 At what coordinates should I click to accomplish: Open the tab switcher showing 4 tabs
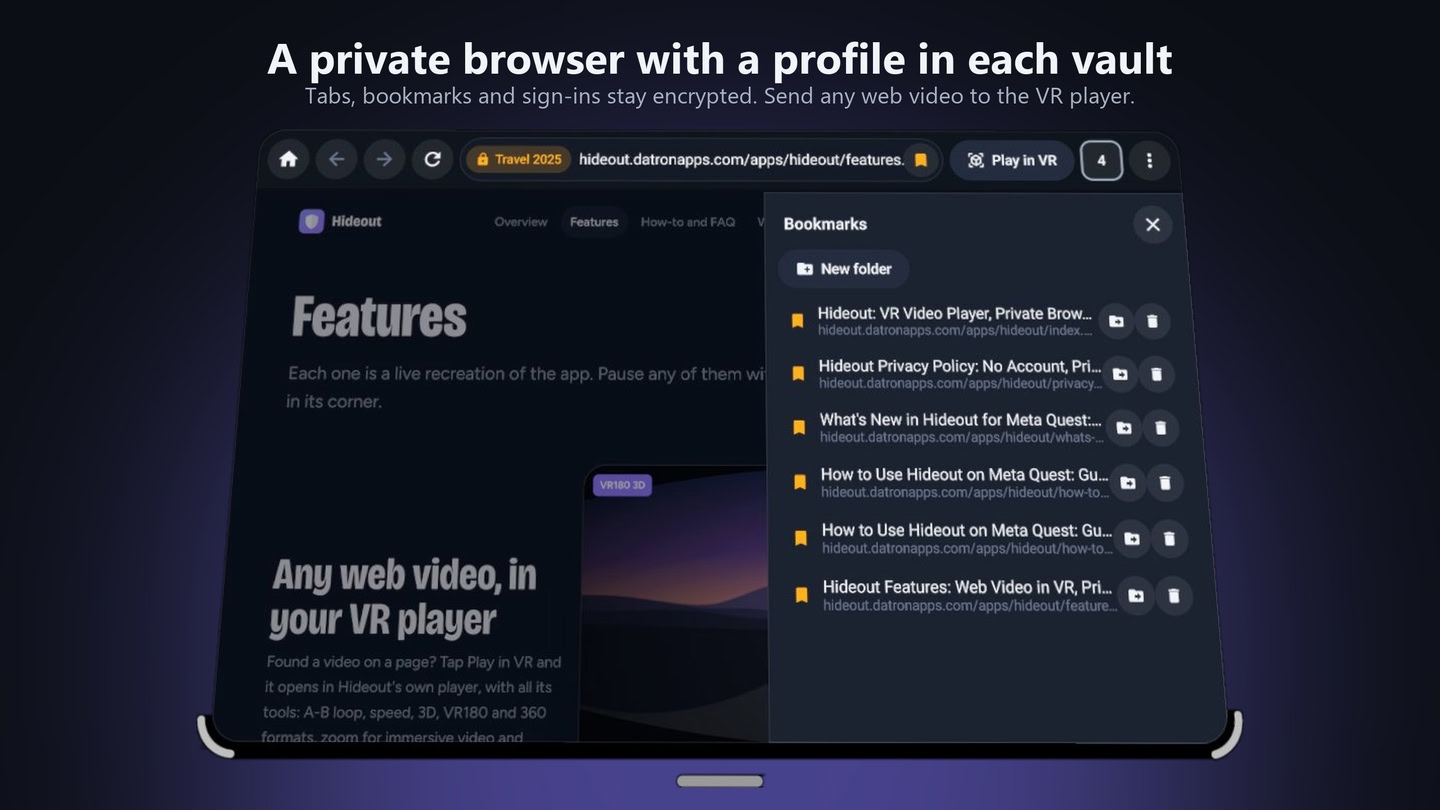tap(1101, 160)
